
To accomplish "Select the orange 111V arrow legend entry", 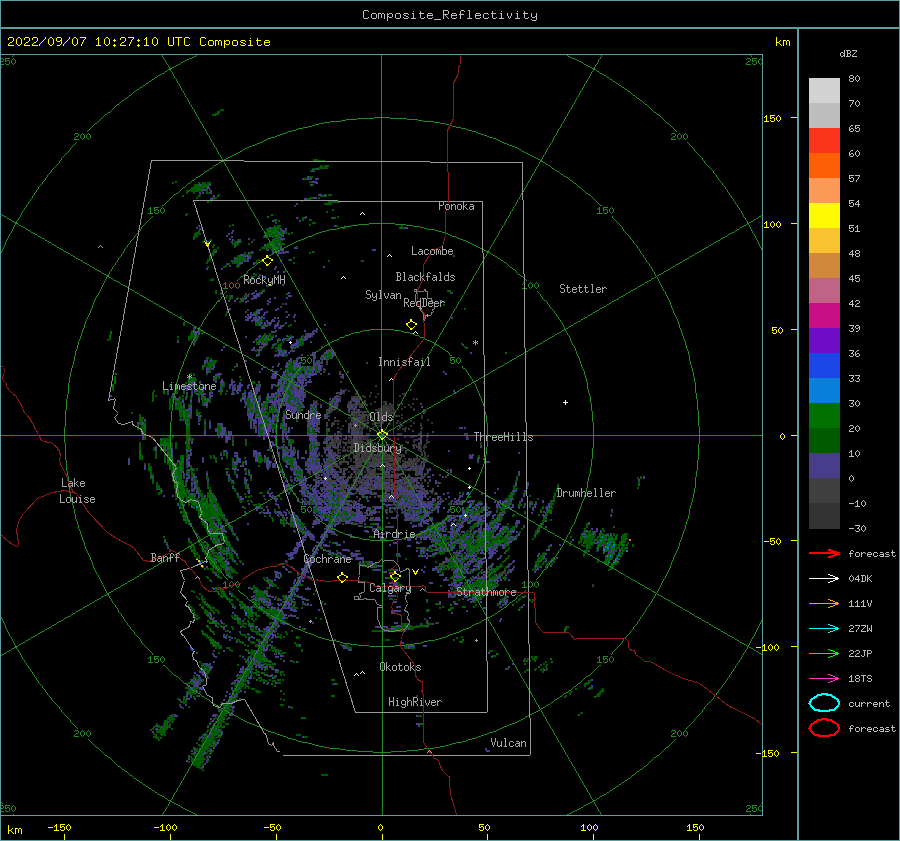I will (x=824, y=603).
